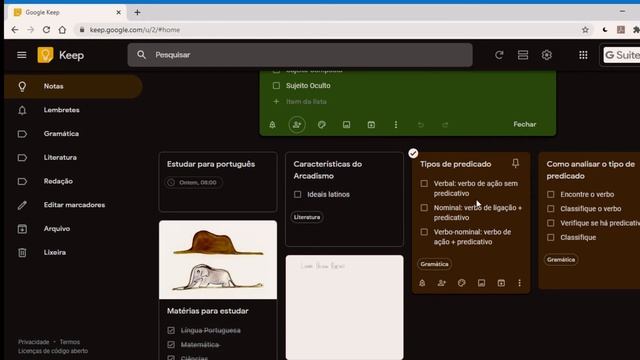Open Editar marcadores
Screen dimensions: 640x360
(x=73, y=204)
